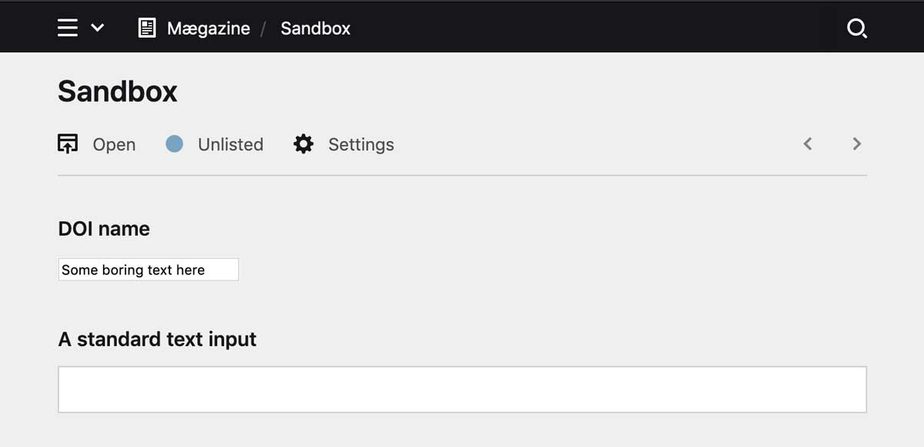Image resolution: width=924 pixels, height=447 pixels.
Task: Click the Settings gear icon
Action: point(303,144)
